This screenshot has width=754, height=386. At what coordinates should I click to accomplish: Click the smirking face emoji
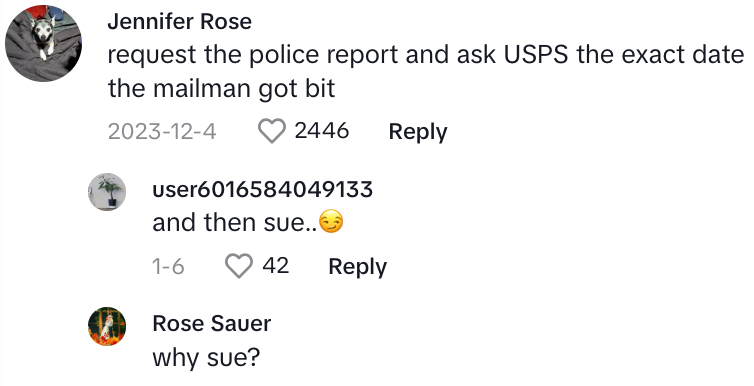331,223
